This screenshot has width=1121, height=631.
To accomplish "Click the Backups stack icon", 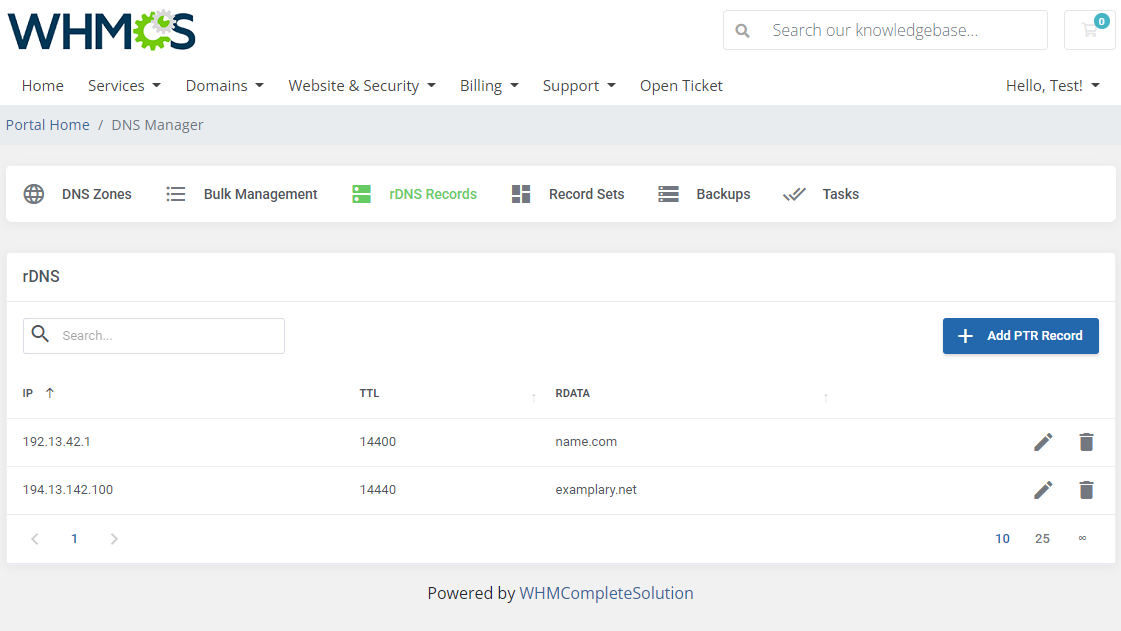I will point(668,194).
